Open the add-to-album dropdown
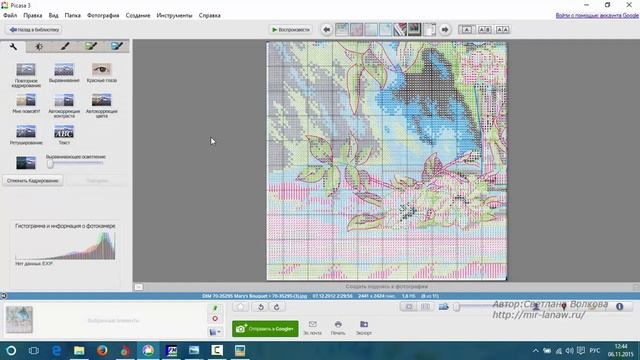640x360 pixels. [215, 332]
